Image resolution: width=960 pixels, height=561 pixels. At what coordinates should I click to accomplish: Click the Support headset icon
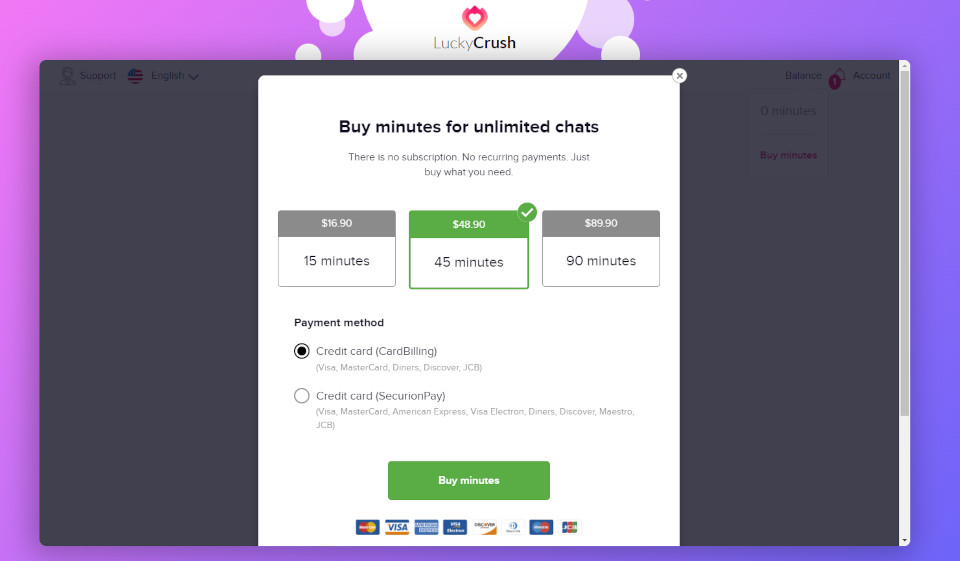click(68, 76)
